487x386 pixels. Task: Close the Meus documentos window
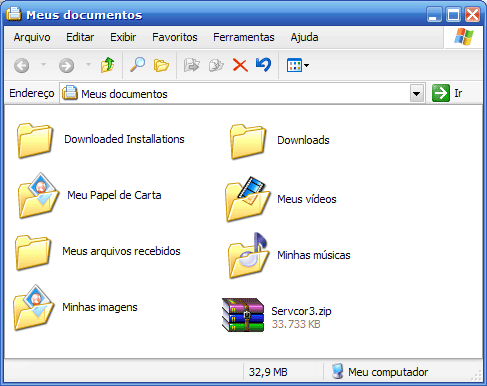coord(473,15)
